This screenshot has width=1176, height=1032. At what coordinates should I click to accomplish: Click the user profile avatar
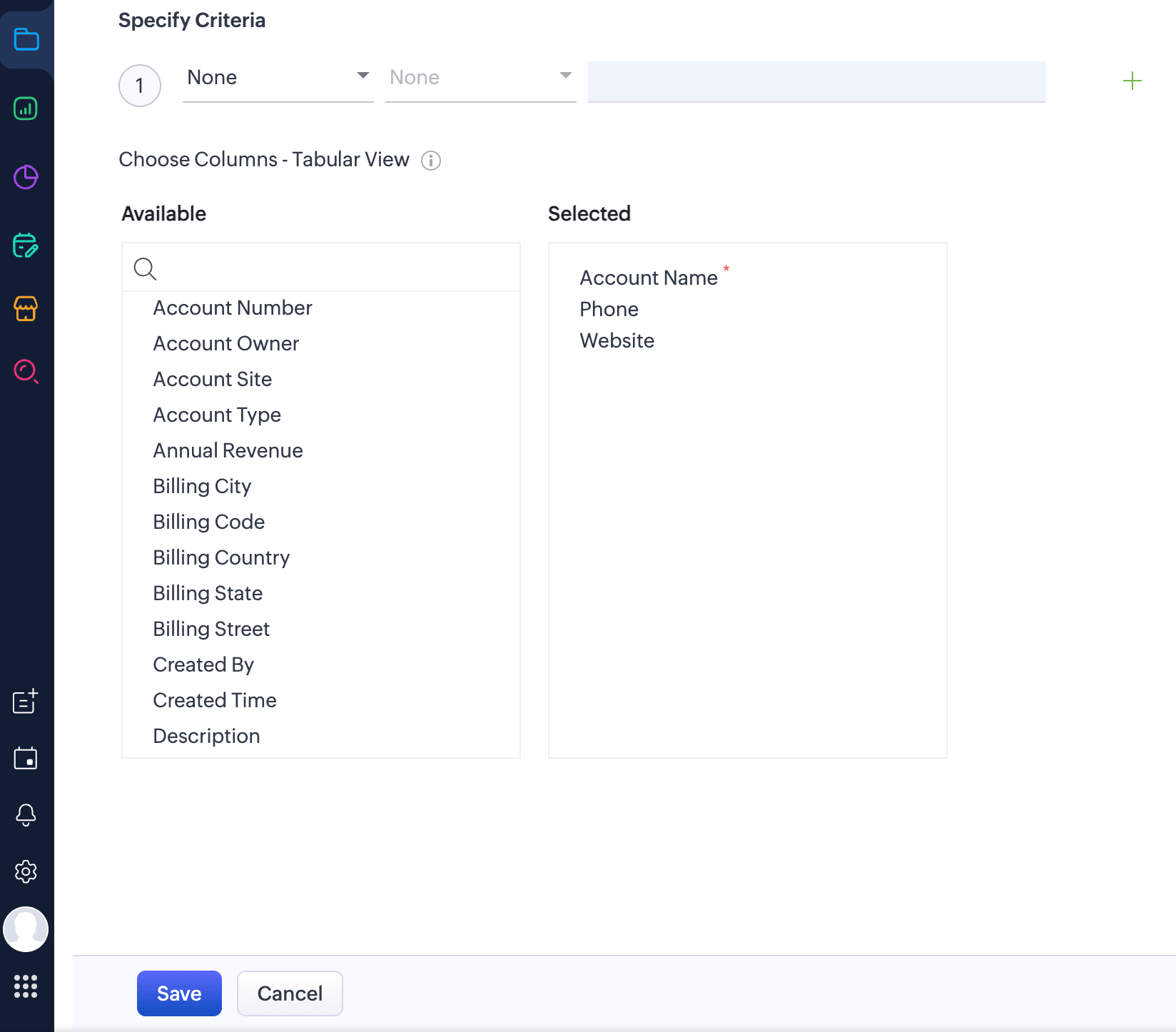click(x=26, y=929)
